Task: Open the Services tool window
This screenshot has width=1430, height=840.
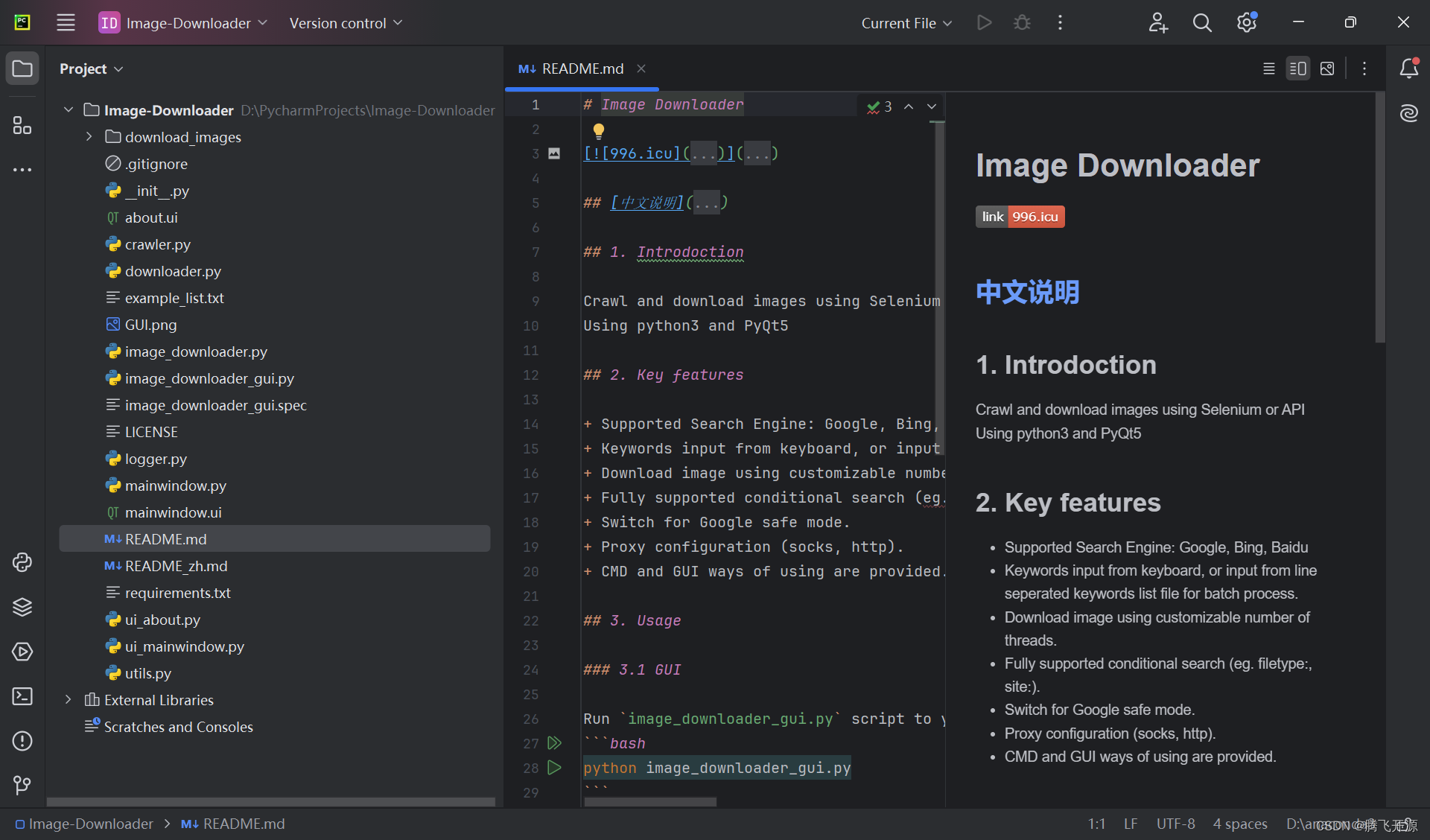Action: coord(22,652)
